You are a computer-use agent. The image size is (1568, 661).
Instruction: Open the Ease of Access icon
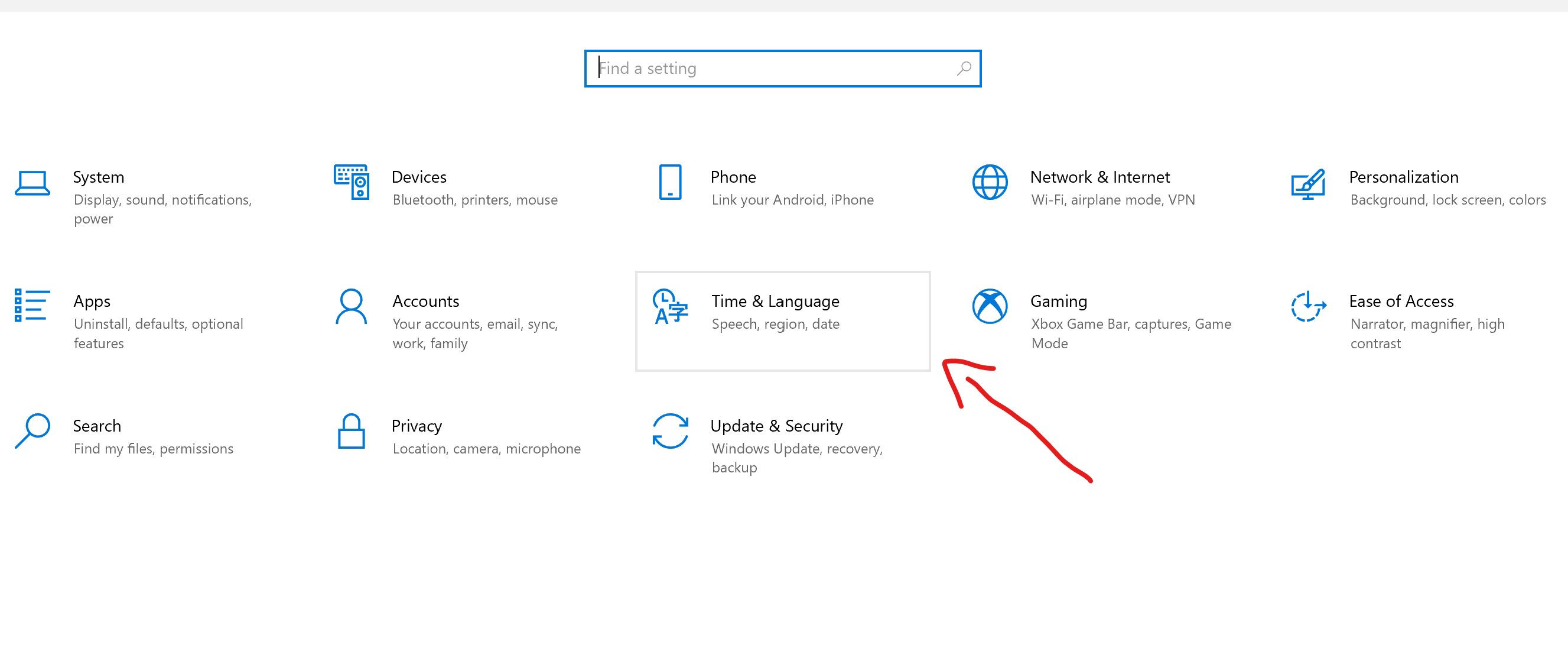[x=1309, y=306]
